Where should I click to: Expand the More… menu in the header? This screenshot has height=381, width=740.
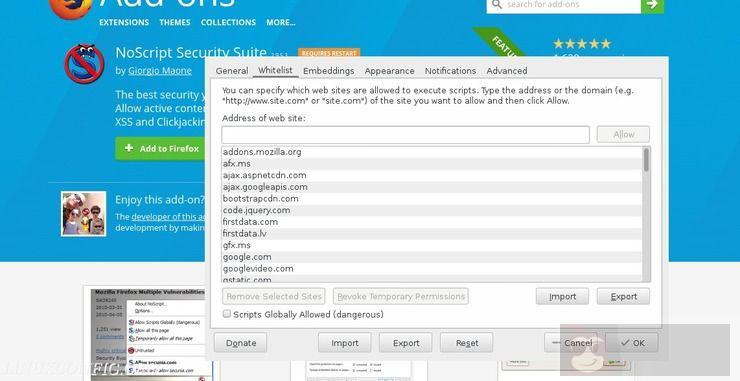click(281, 22)
